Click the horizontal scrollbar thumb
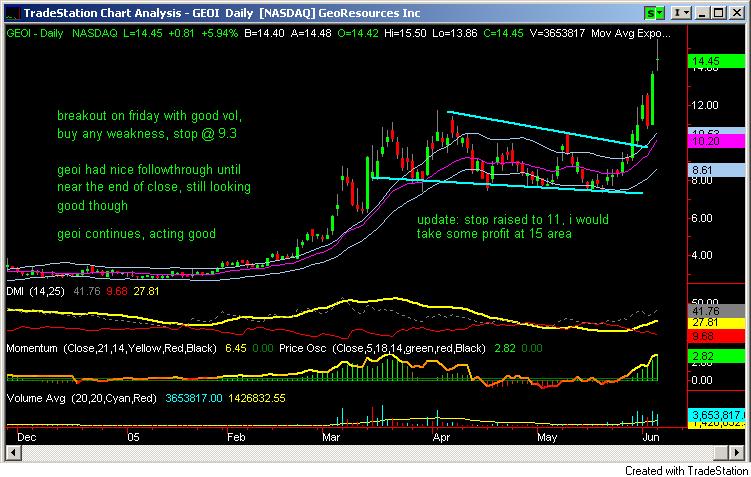This screenshot has width=751, height=477. click(721, 452)
